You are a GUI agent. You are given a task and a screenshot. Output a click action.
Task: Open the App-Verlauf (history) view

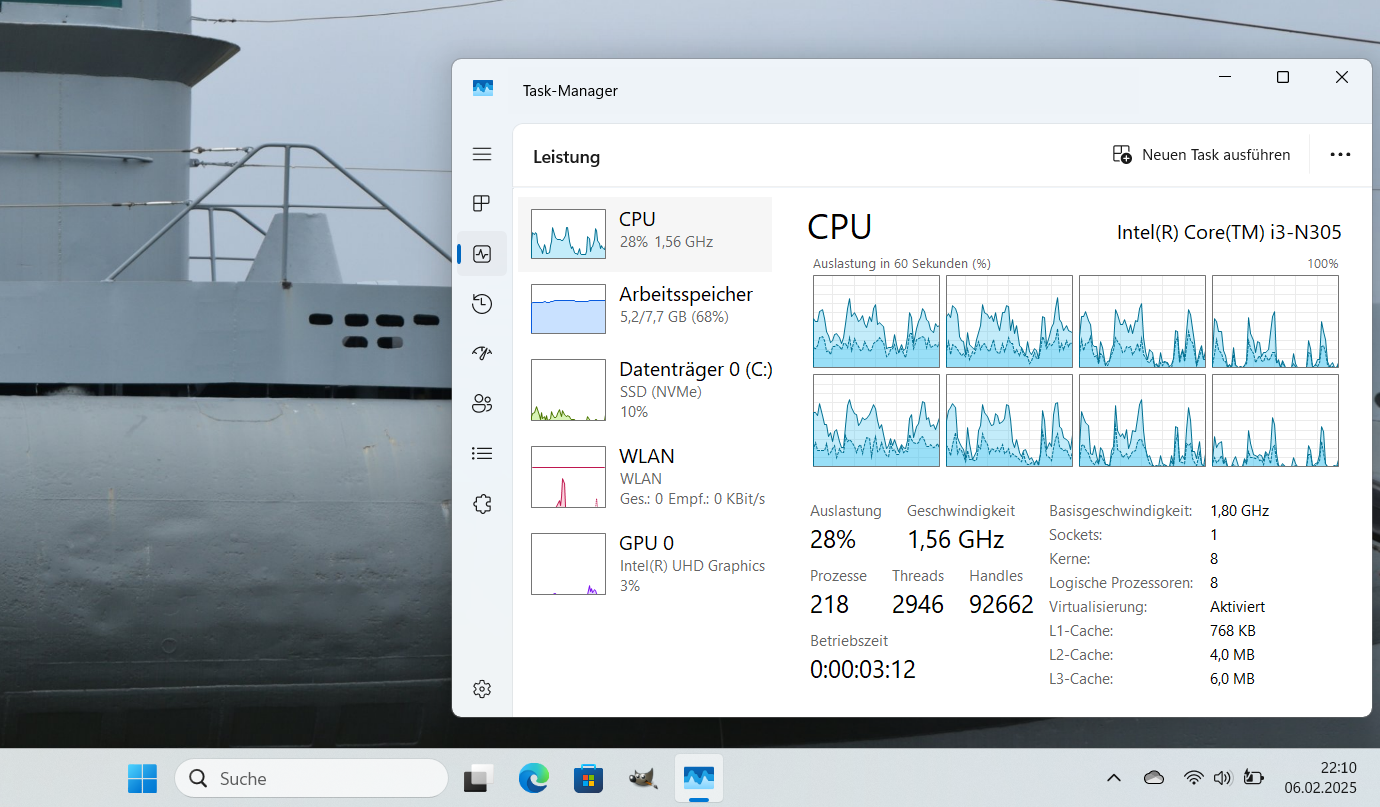(x=482, y=303)
